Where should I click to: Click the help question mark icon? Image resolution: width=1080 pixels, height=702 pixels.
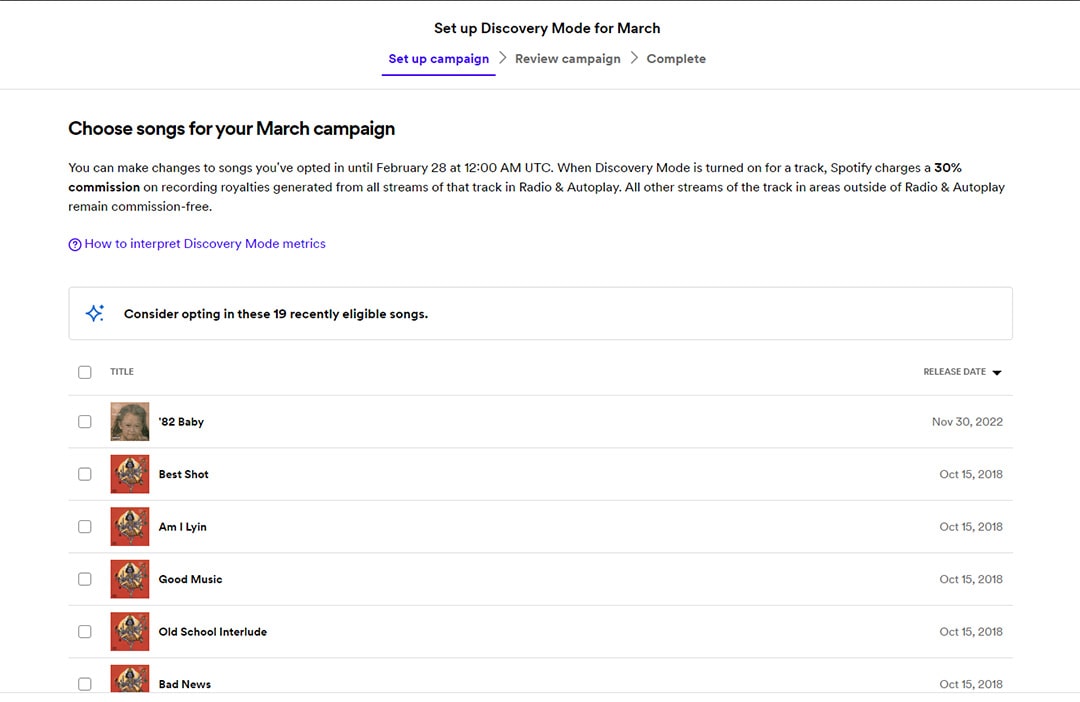74,245
